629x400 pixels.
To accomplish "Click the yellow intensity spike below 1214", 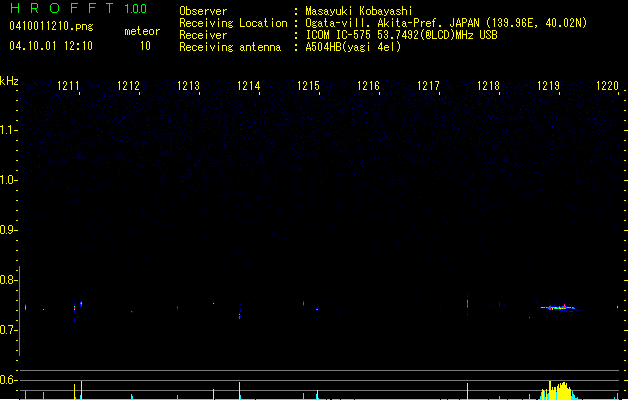I will pyautogui.click(x=239, y=391).
